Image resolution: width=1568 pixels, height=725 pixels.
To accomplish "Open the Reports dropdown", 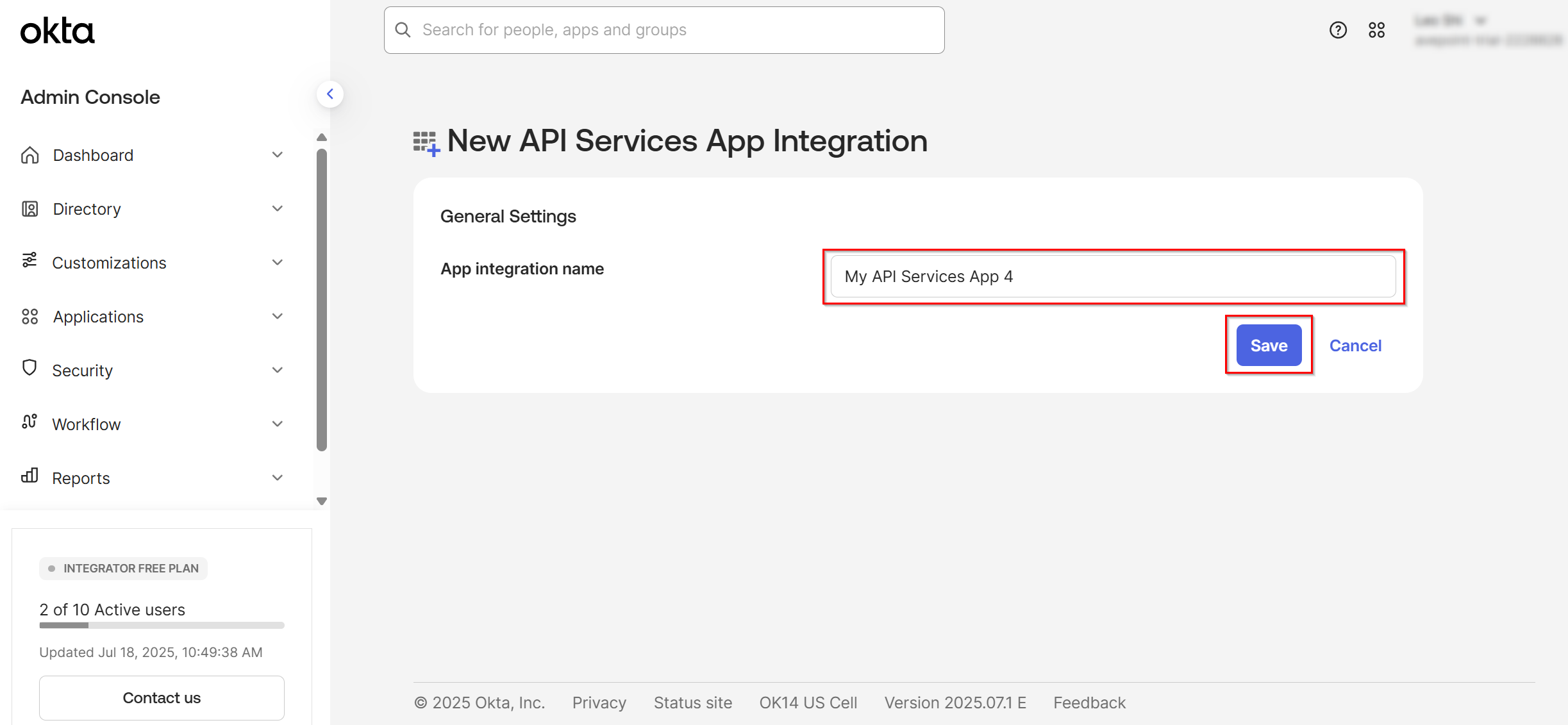I will 277,477.
